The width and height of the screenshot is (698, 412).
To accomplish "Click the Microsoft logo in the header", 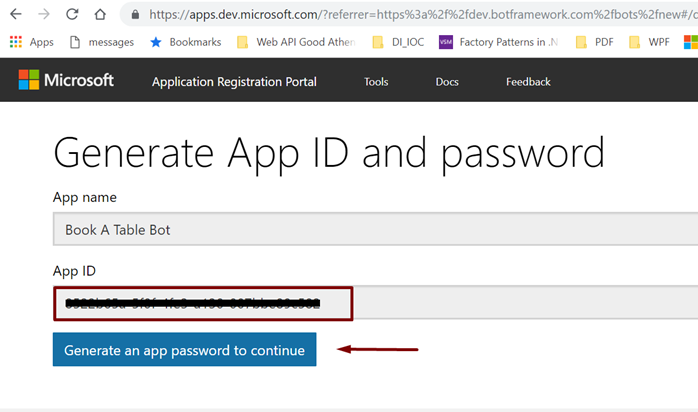I will 68,81.
